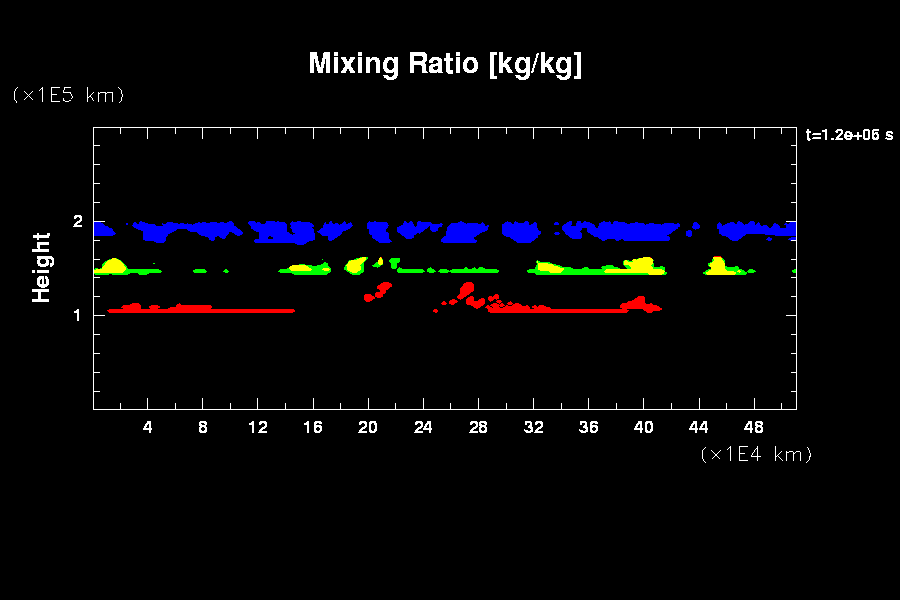Viewport: 900px width, 600px height.
Task: Click the "Mixing Ratio [kg/kg]" plot title
Action: 445,64
